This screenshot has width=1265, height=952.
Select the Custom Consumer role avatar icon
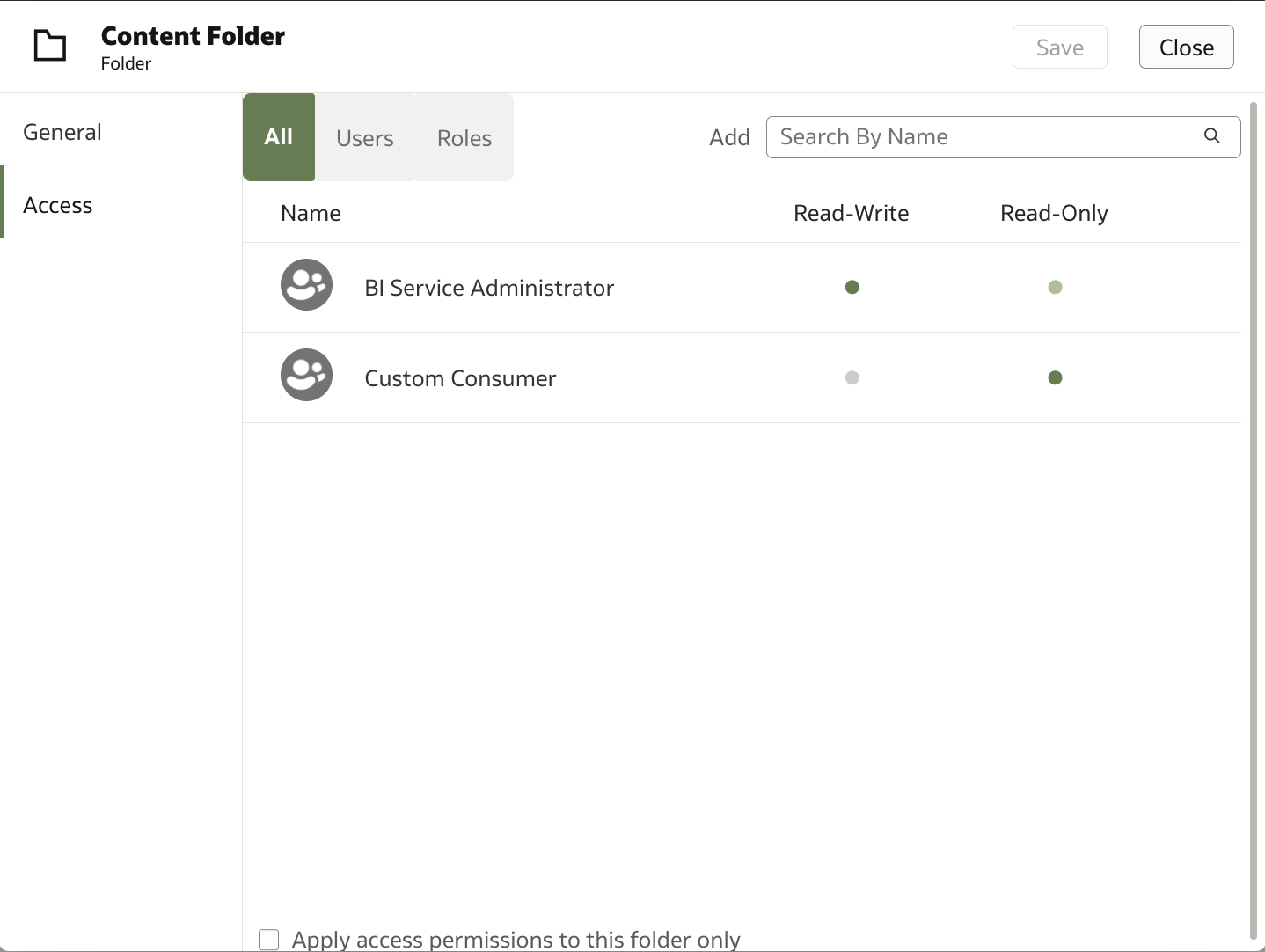pos(305,374)
